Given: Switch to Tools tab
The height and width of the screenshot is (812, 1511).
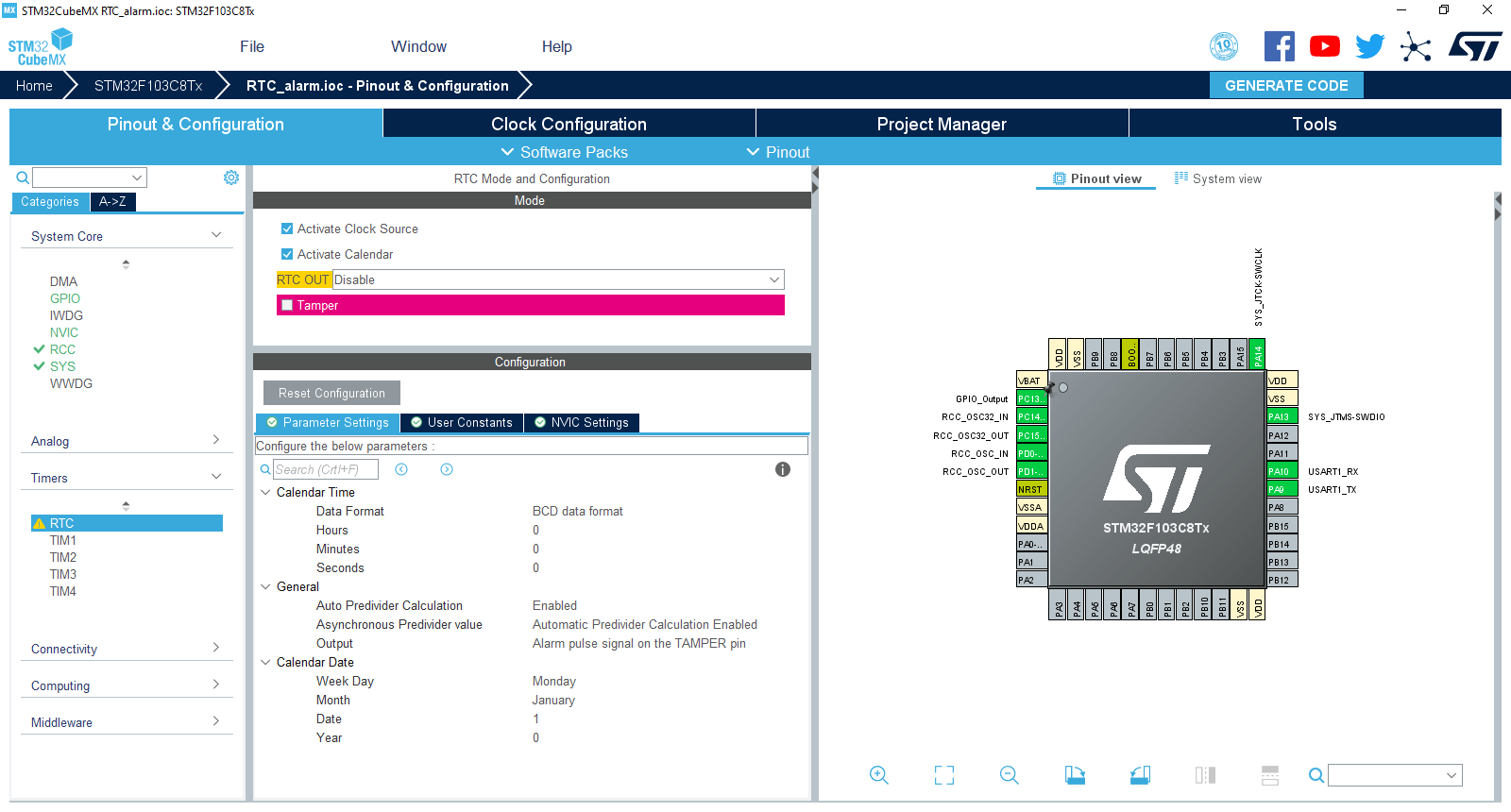Looking at the screenshot, I should (1315, 124).
